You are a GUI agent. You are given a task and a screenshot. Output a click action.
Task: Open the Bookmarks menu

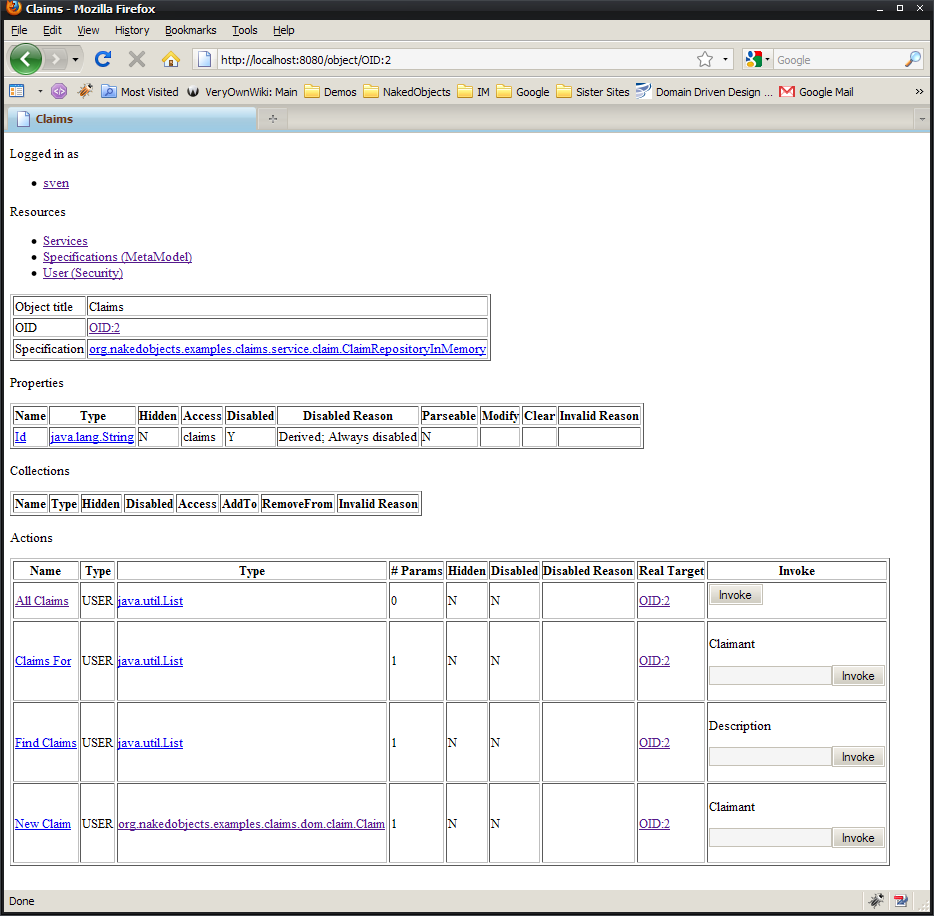click(191, 30)
